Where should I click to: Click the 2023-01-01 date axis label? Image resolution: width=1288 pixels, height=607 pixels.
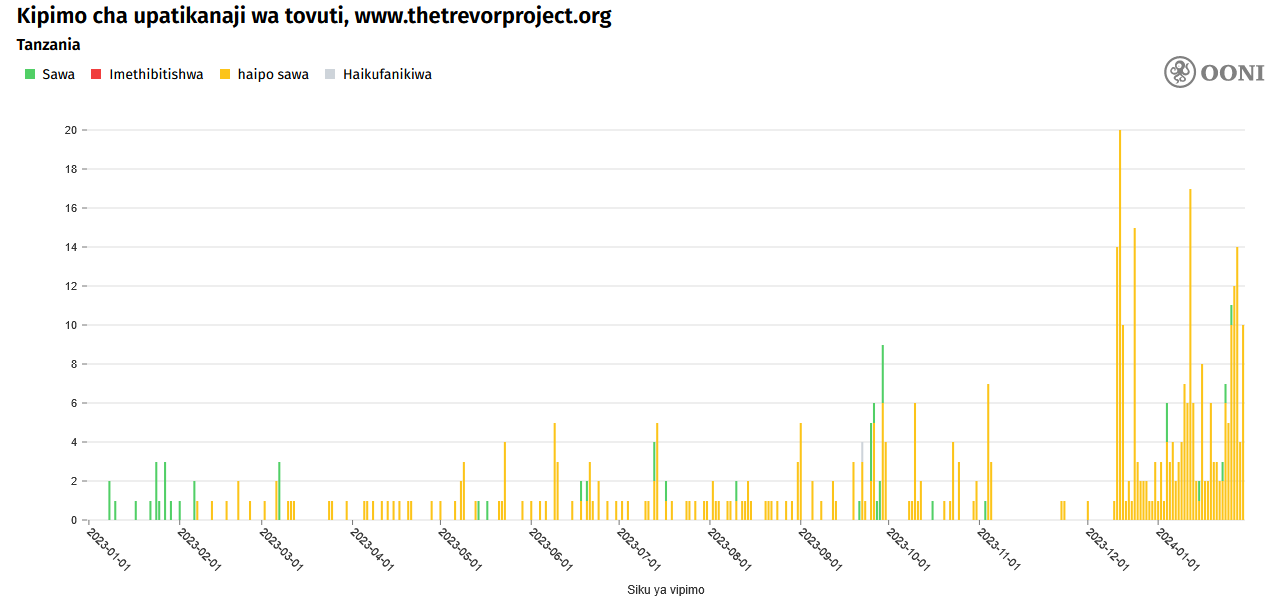click(108, 550)
